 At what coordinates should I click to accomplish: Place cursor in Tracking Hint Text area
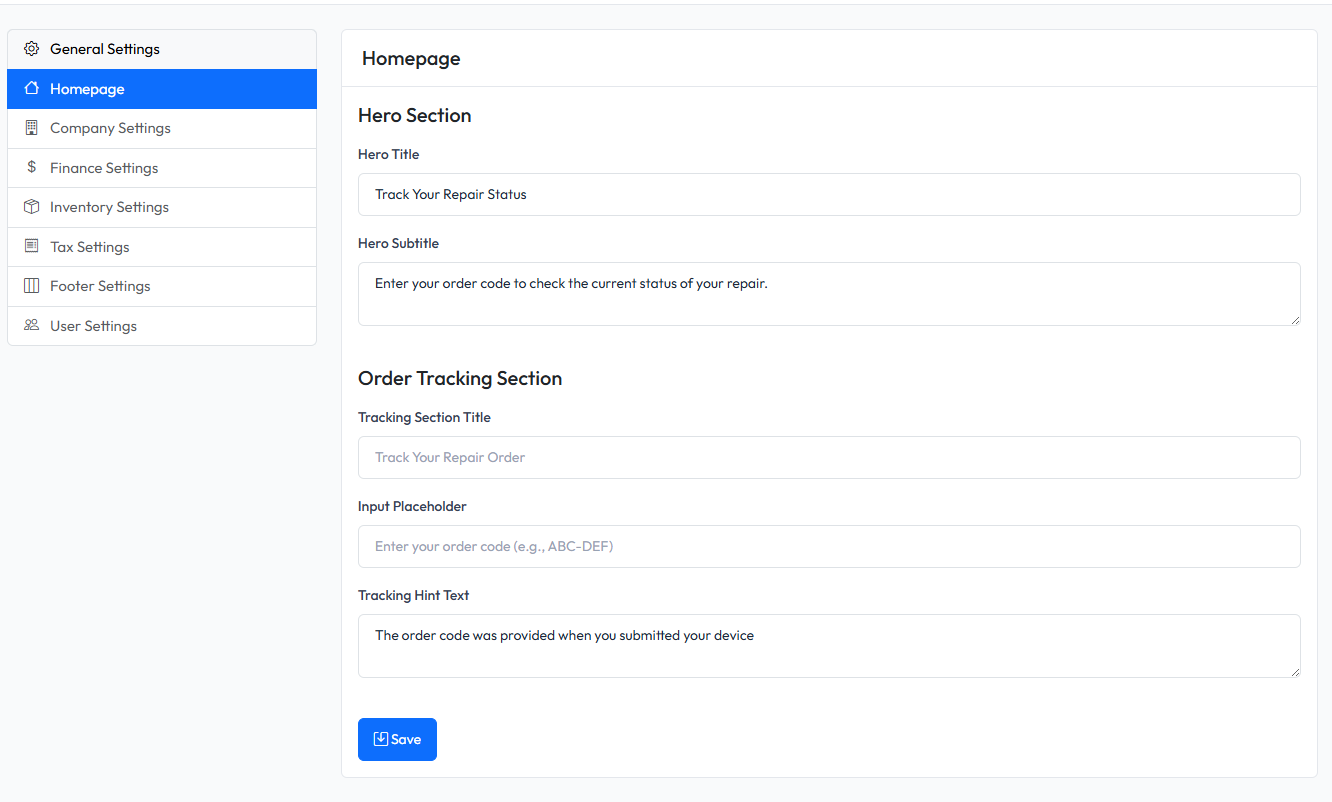pyautogui.click(x=828, y=645)
